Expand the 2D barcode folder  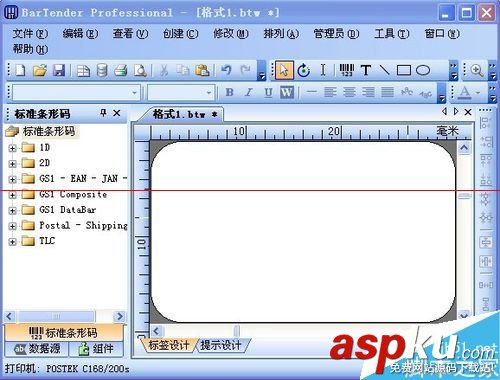12,164
